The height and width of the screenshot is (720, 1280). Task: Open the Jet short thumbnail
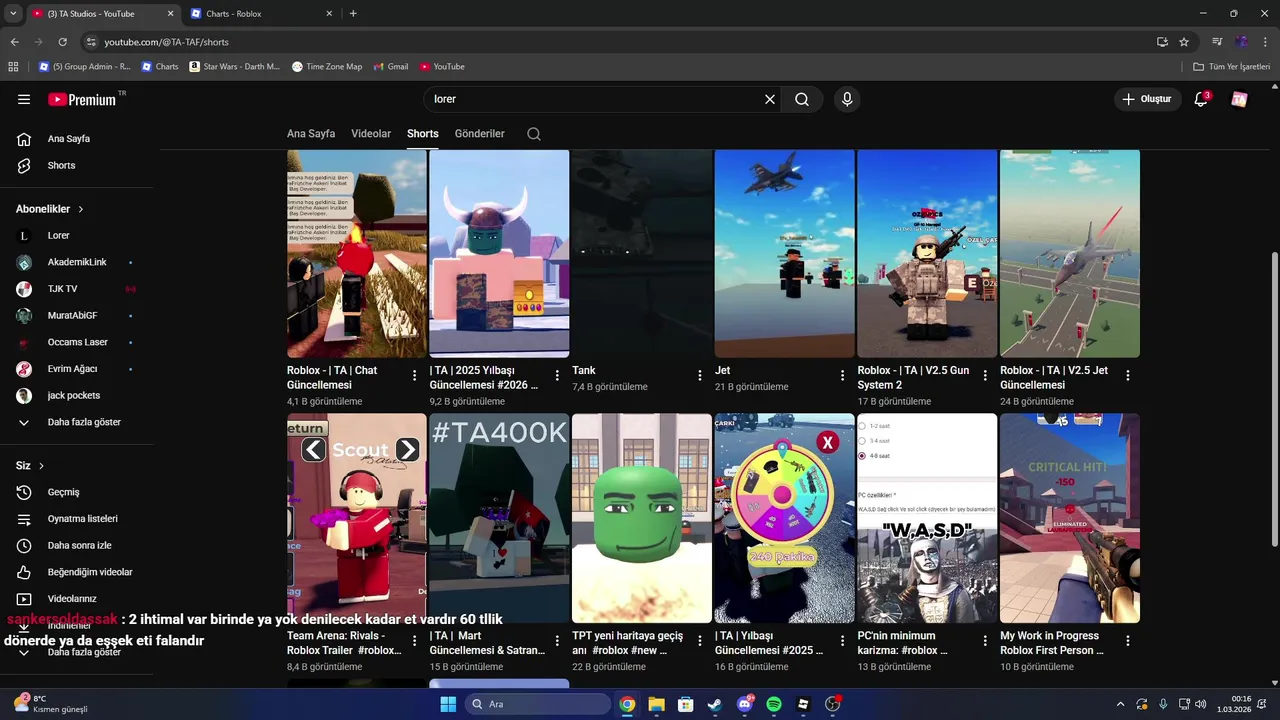point(784,253)
